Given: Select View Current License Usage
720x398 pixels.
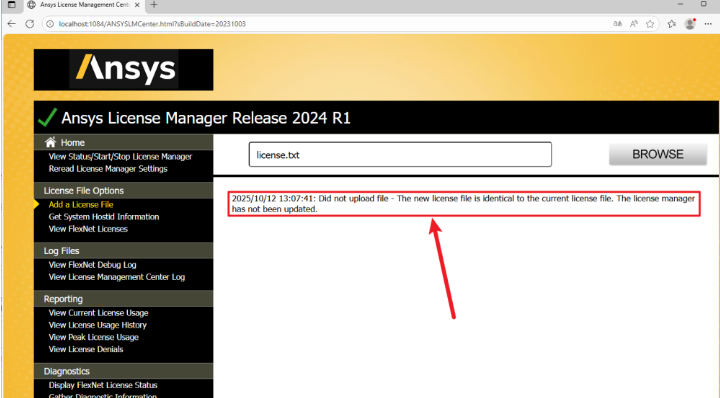Looking at the screenshot, I should pyautogui.click(x=98, y=313).
